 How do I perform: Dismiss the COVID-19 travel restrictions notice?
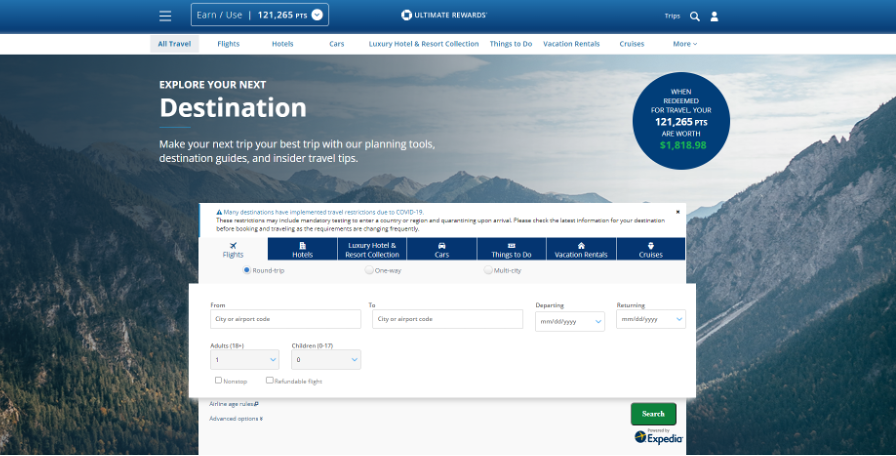677,212
